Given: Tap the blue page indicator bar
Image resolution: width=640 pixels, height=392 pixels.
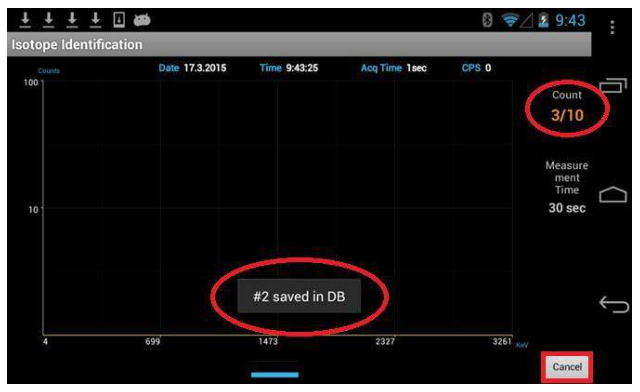Looking at the screenshot, I should (x=275, y=374).
